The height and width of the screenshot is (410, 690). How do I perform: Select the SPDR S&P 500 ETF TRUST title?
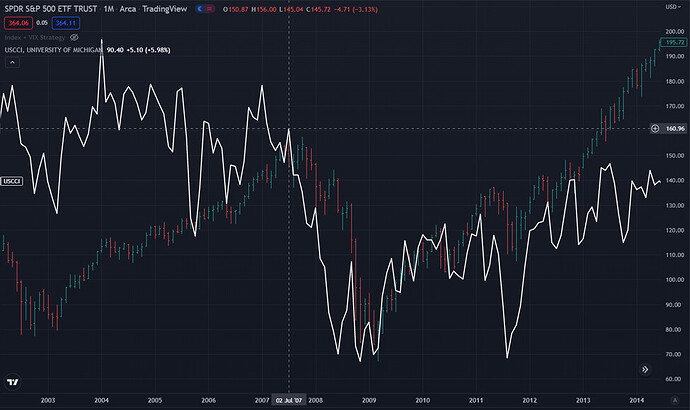pyautogui.click(x=51, y=9)
